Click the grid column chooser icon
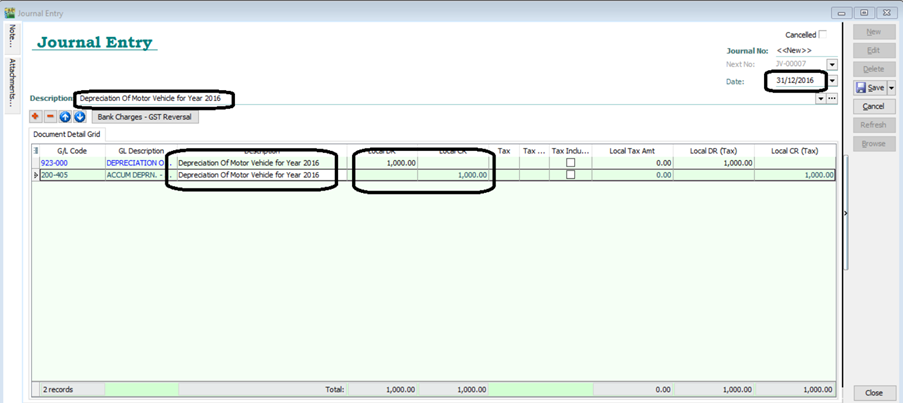Viewport: 903px width, 403px height. pos(36,151)
